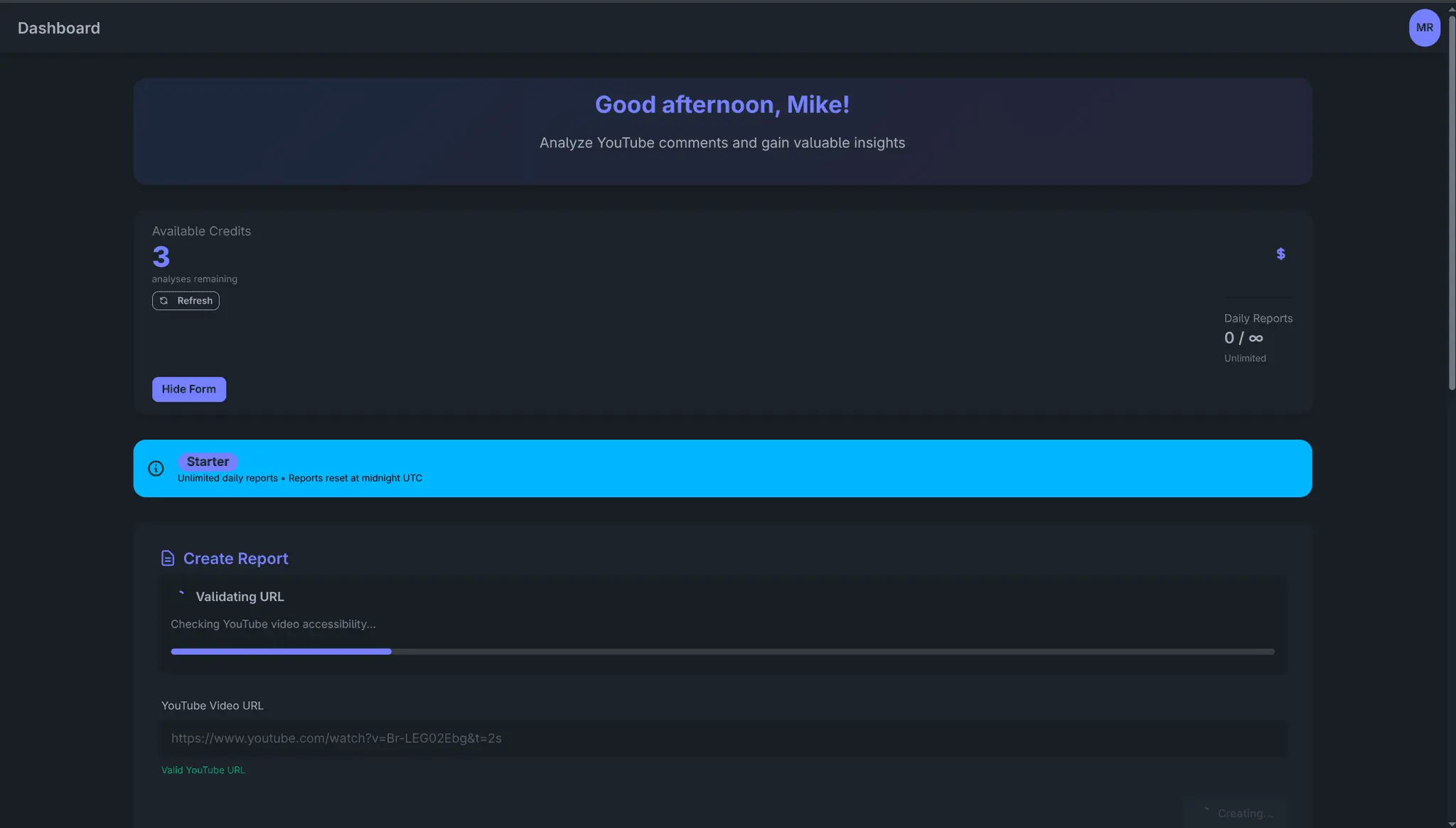The width and height of the screenshot is (1456, 828).
Task: Click the Daily Reports label
Action: (x=1258, y=319)
